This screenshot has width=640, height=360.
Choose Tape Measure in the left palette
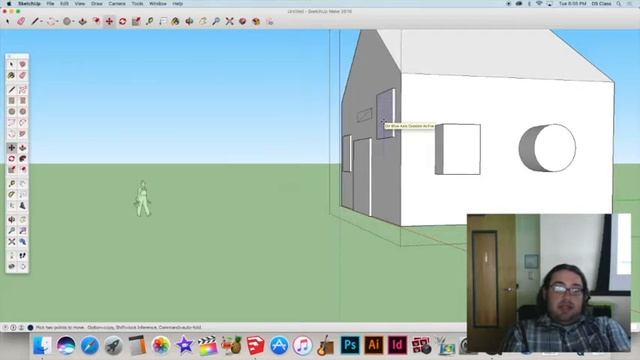pyautogui.click(x=11, y=184)
